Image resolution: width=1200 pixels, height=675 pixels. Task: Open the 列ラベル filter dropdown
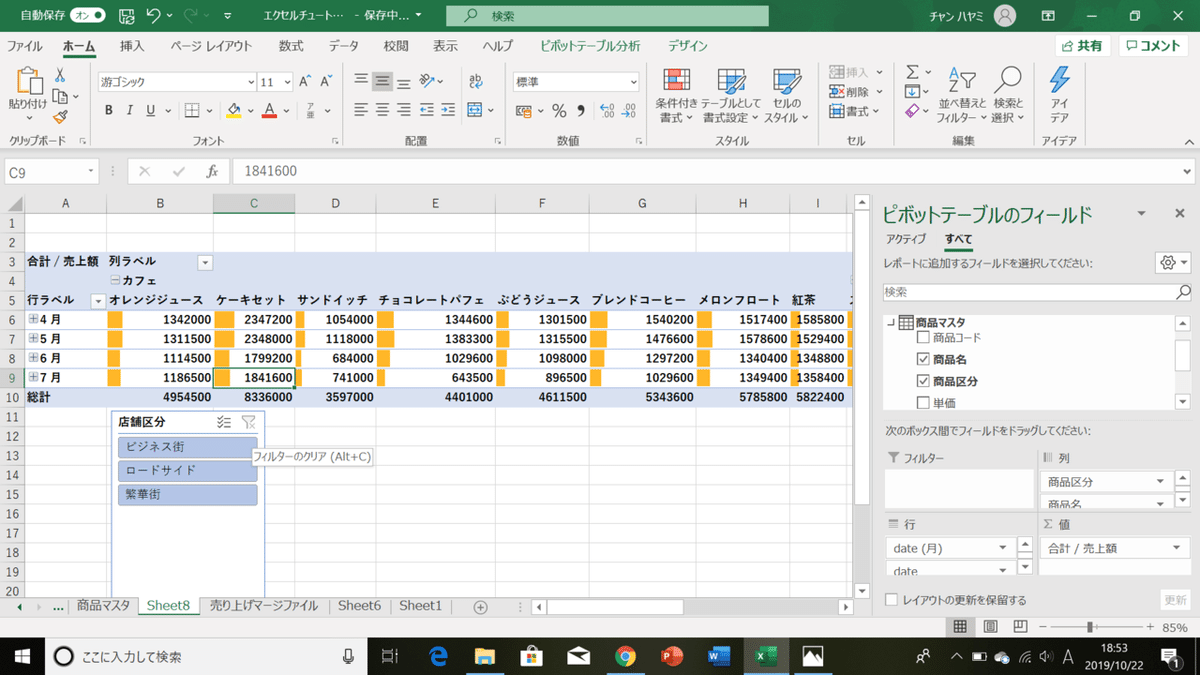coord(205,262)
